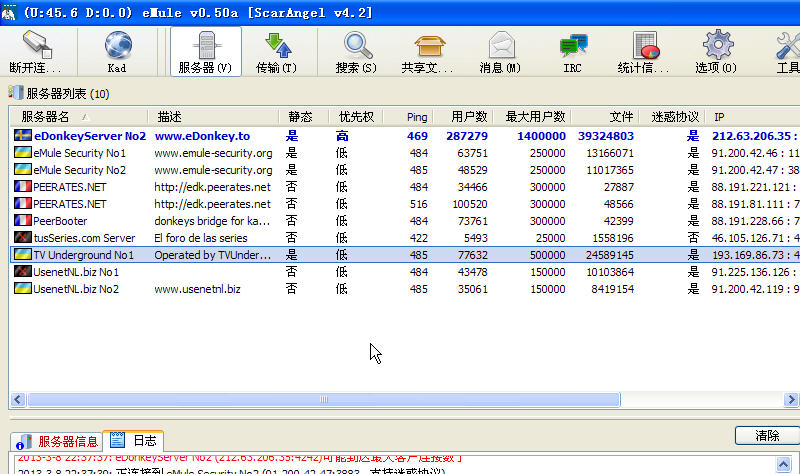This screenshot has width=800, height=474.
Task: Open the Servers (服务器) toolbar button
Action: click(206, 52)
